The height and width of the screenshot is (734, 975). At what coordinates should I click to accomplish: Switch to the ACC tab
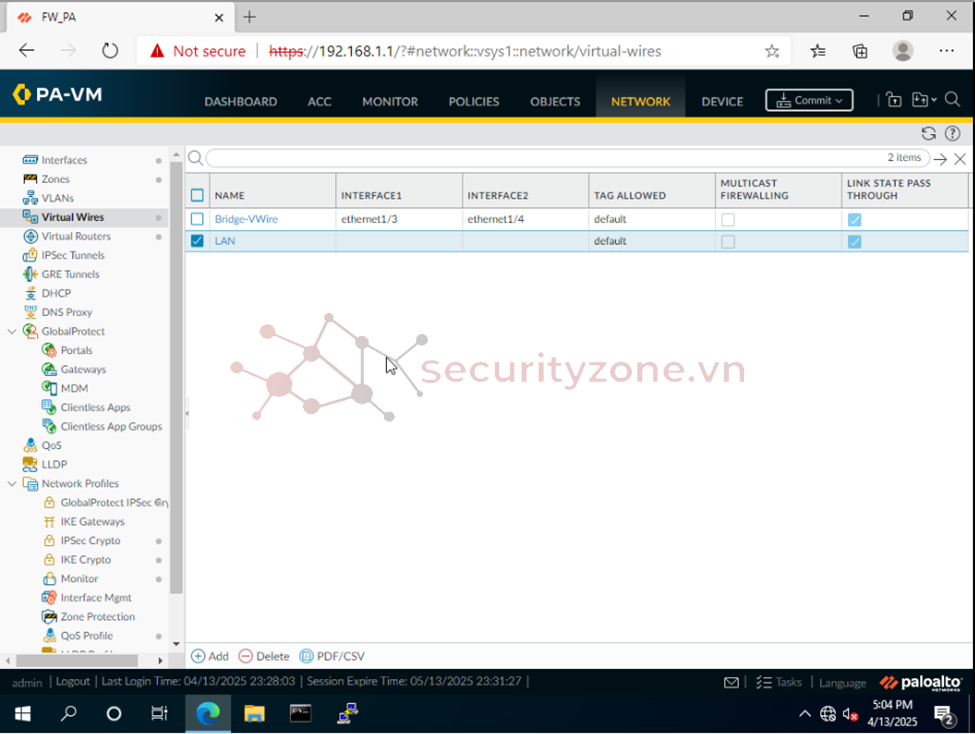(x=319, y=101)
